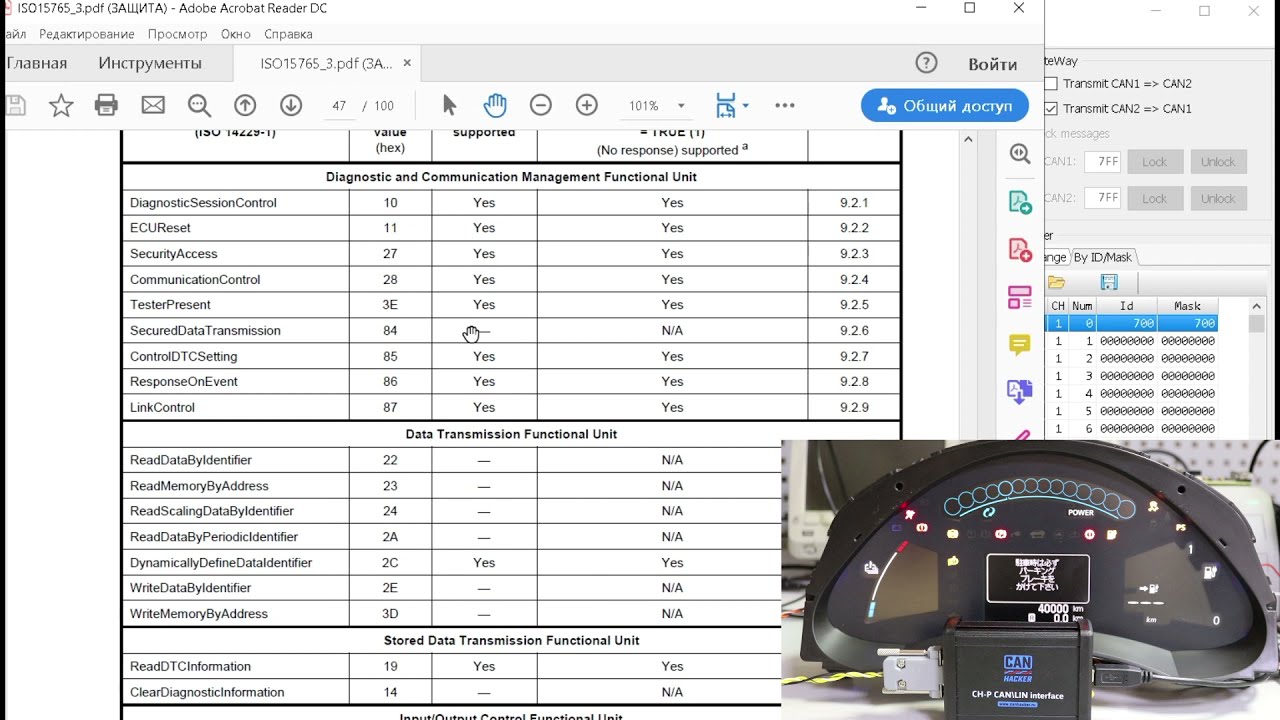Screen dimensions: 1280x720
Task: Click the ReadDTCInformation service name
Action: click(190, 666)
